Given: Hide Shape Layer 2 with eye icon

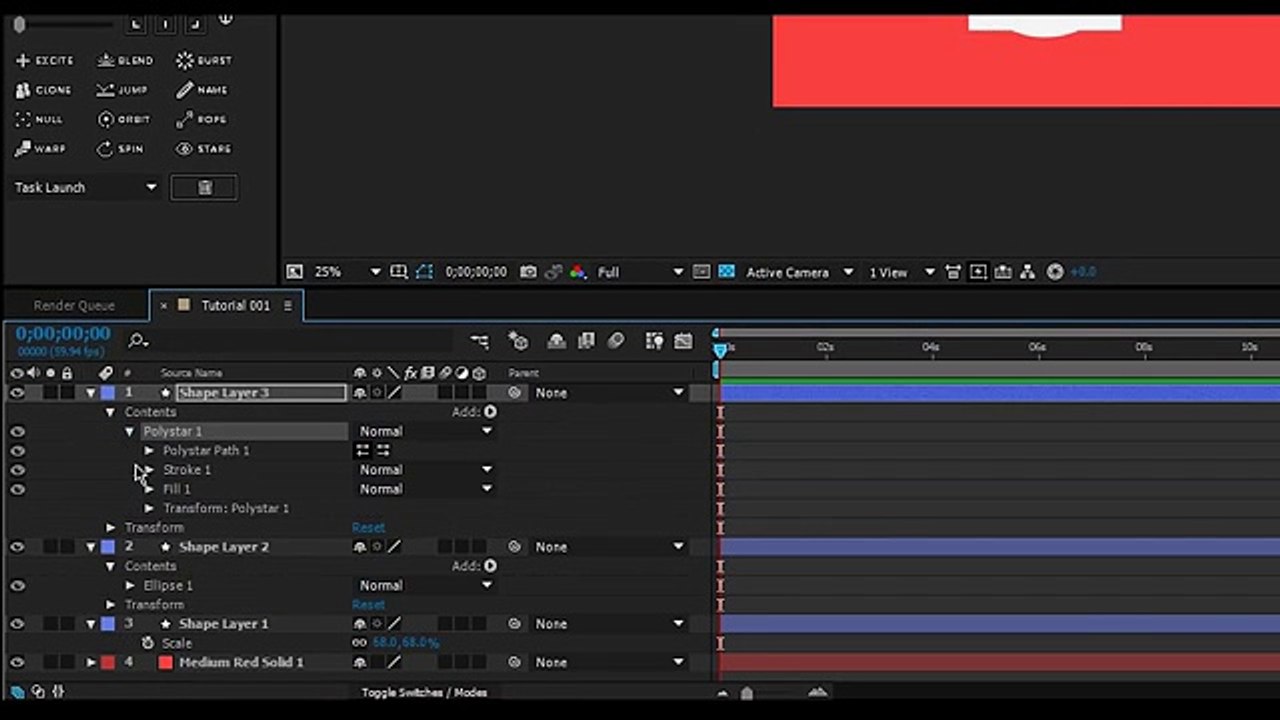Looking at the screenshot, I should (x=16, y=547).
